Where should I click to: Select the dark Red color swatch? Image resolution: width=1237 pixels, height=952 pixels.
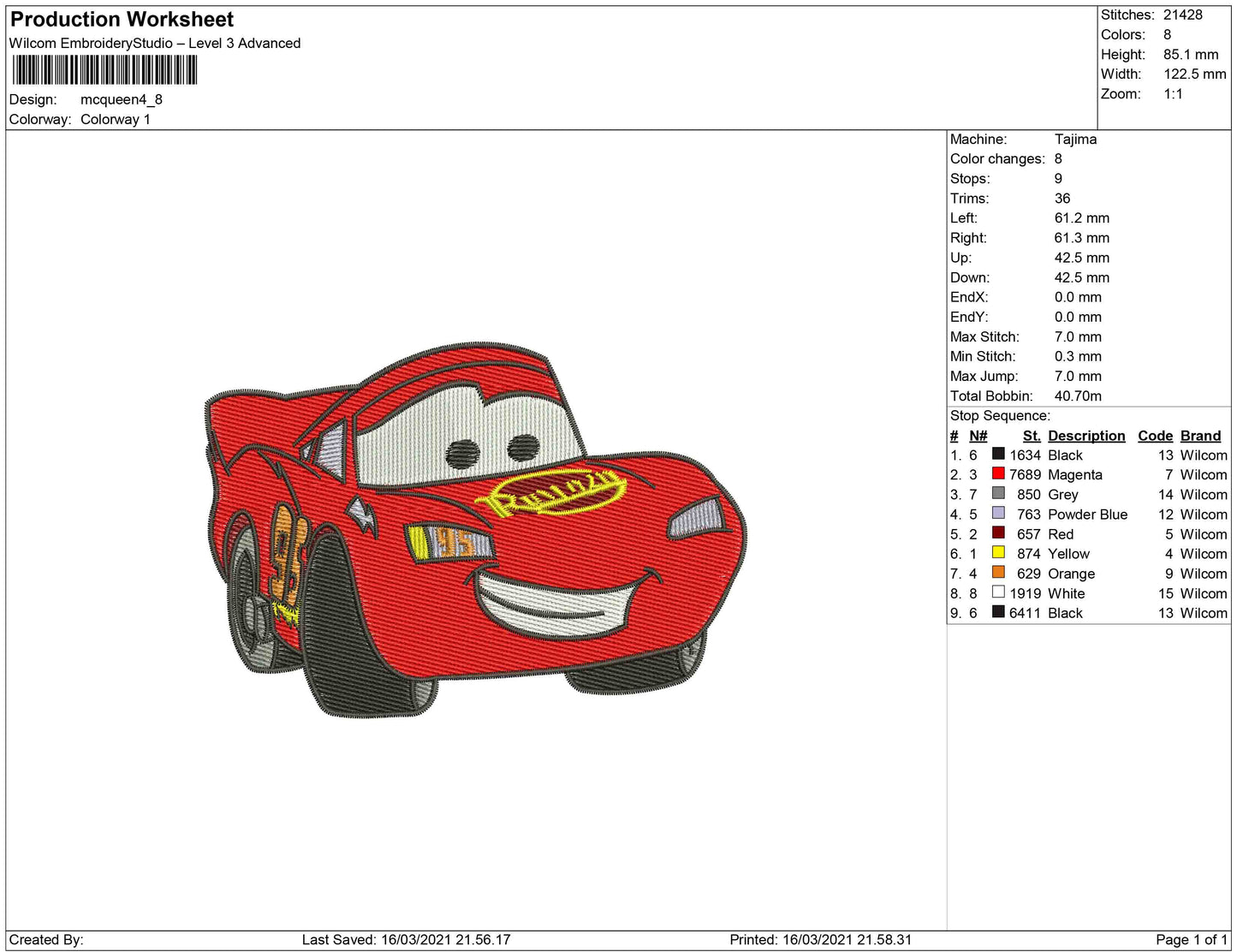(998, 533)
